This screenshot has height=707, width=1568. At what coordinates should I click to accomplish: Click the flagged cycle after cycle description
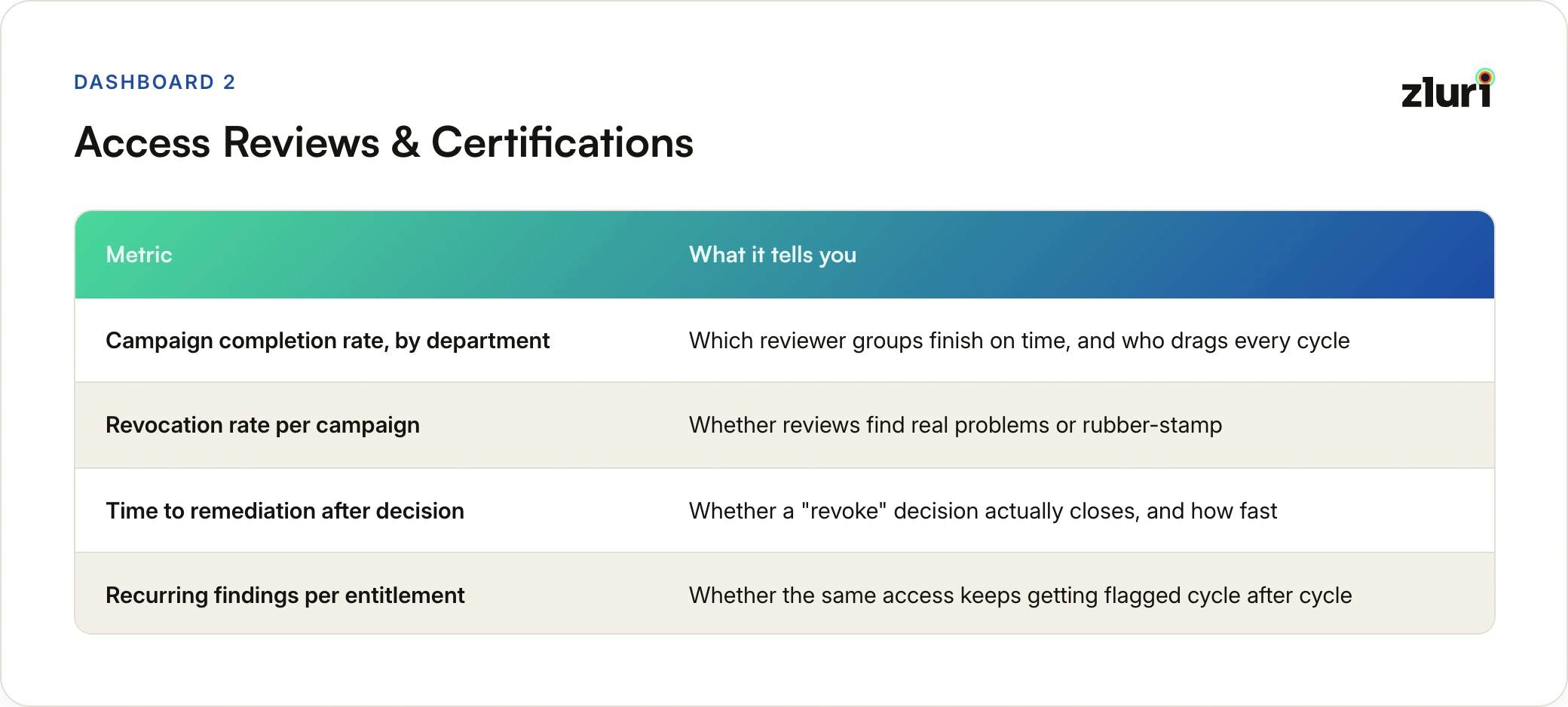1020,595
